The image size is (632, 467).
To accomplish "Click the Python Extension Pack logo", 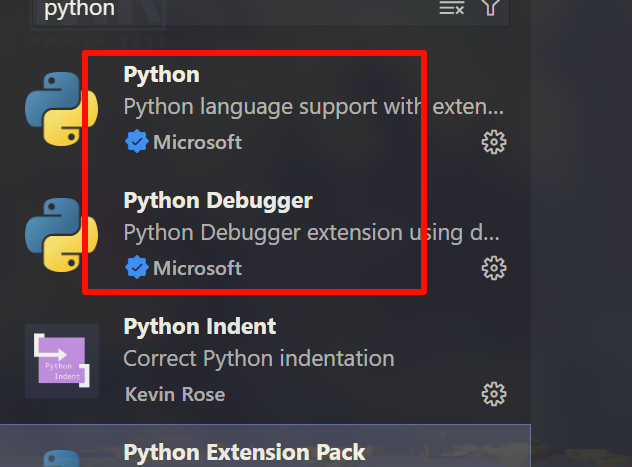I will point(61,459).
